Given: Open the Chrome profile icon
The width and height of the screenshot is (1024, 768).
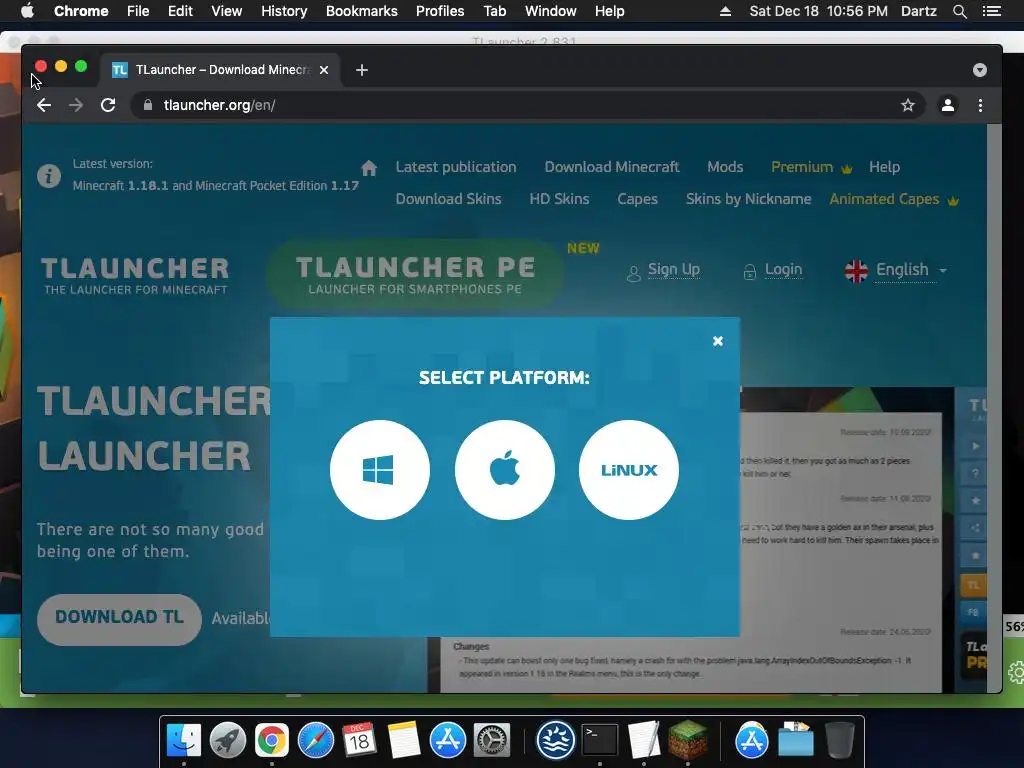Looking at the screenshot, I should 948,105.
